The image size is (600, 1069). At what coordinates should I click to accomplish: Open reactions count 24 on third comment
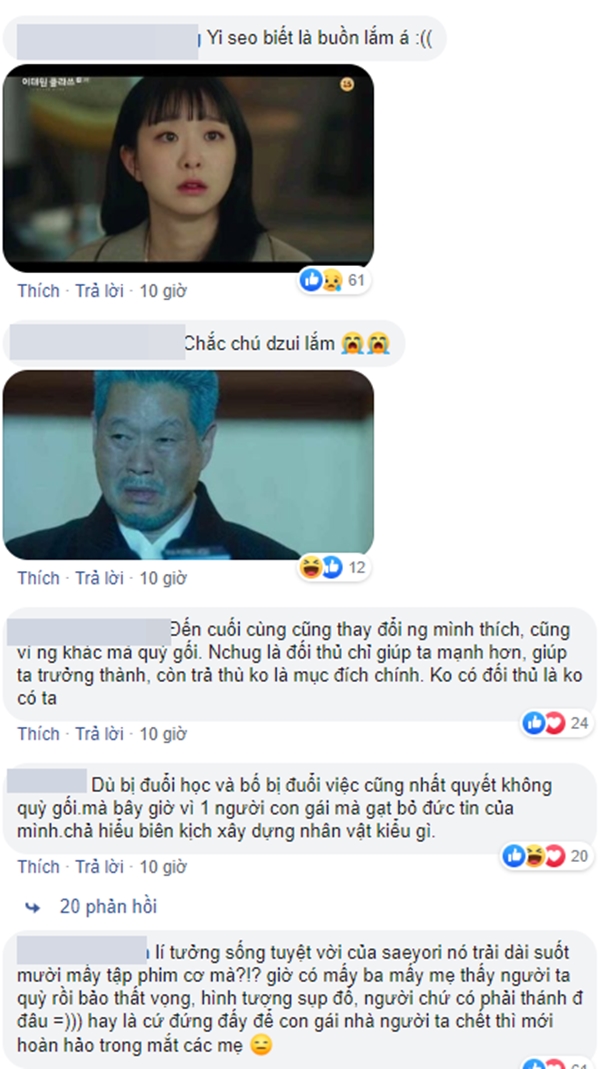pos(557,723)
